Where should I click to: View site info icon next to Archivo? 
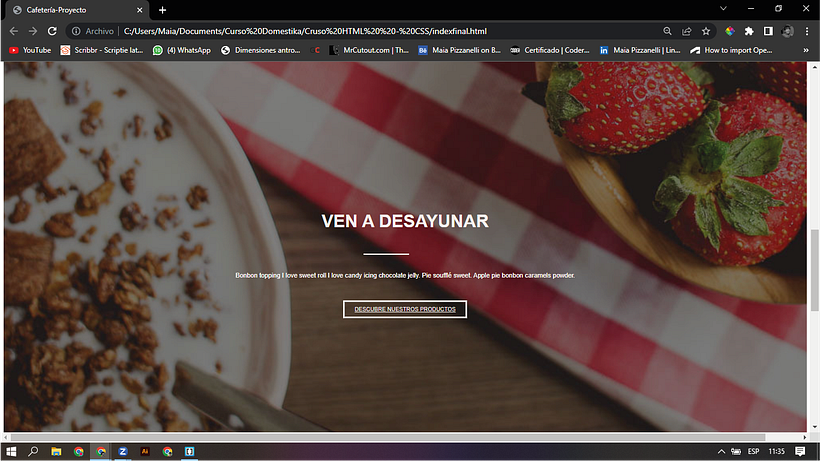76,31
